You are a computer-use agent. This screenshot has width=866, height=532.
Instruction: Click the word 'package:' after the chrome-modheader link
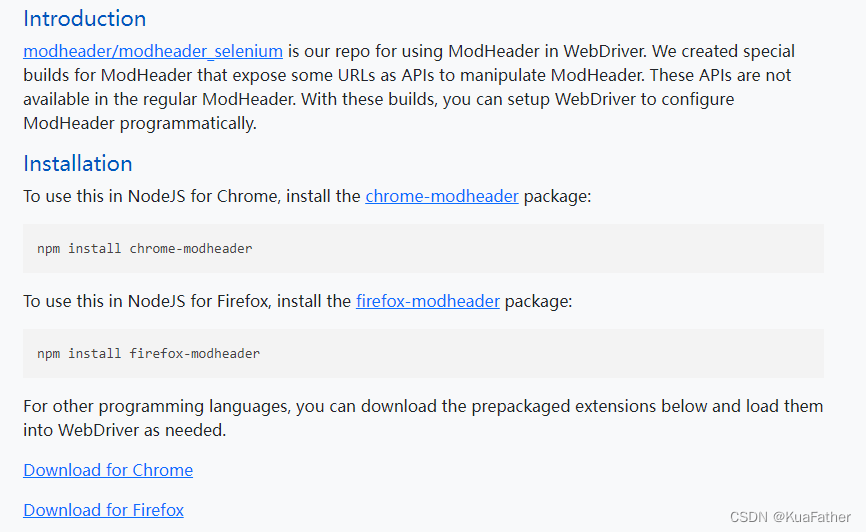point(557,197)
